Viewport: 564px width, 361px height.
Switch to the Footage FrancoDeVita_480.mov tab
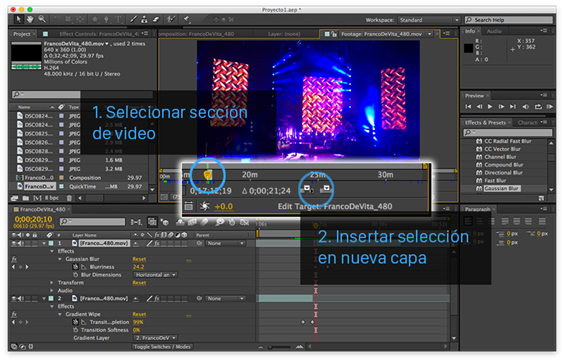(381, 34)
